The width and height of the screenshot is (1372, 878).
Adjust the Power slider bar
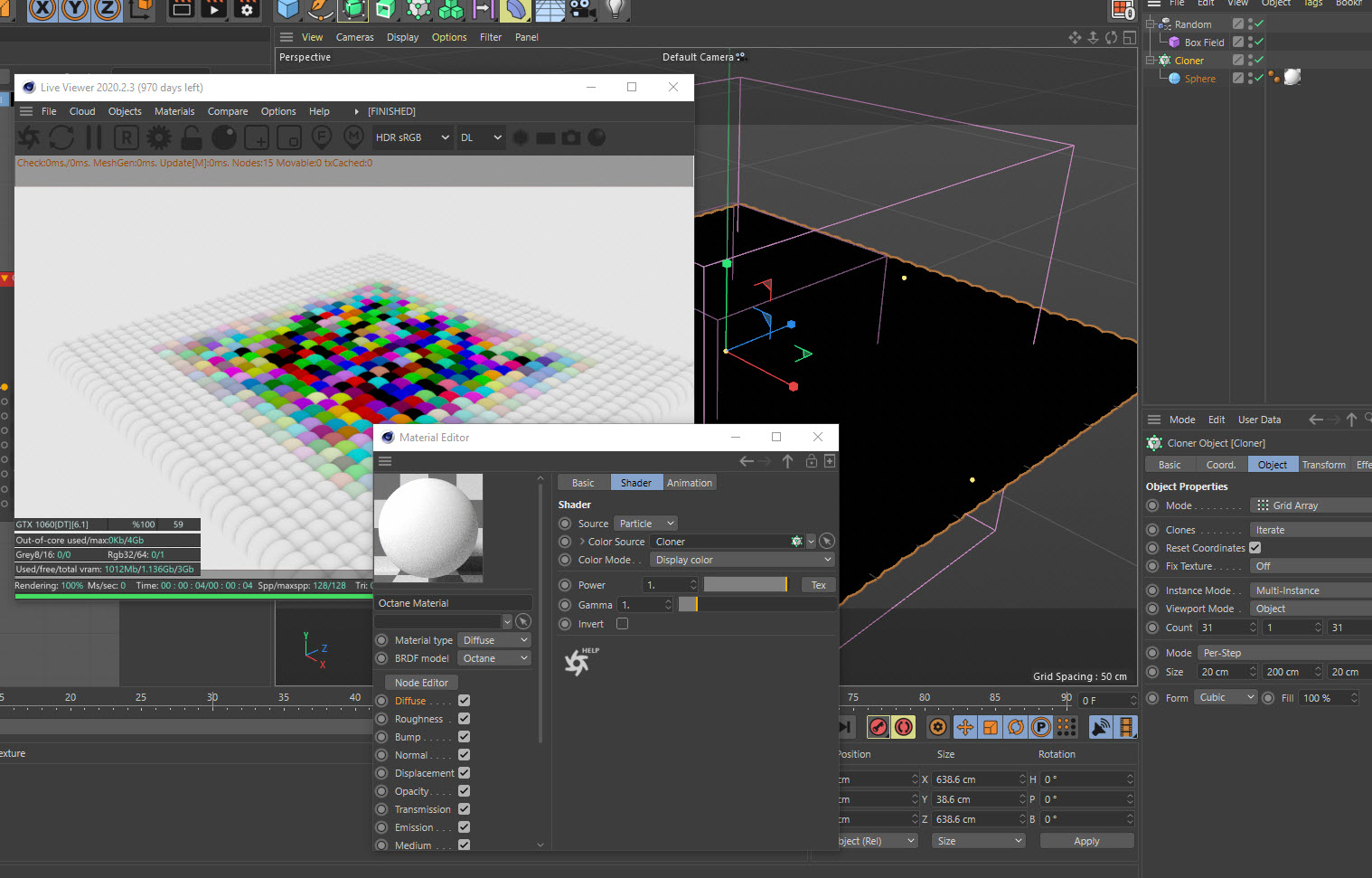click(746, 585)
